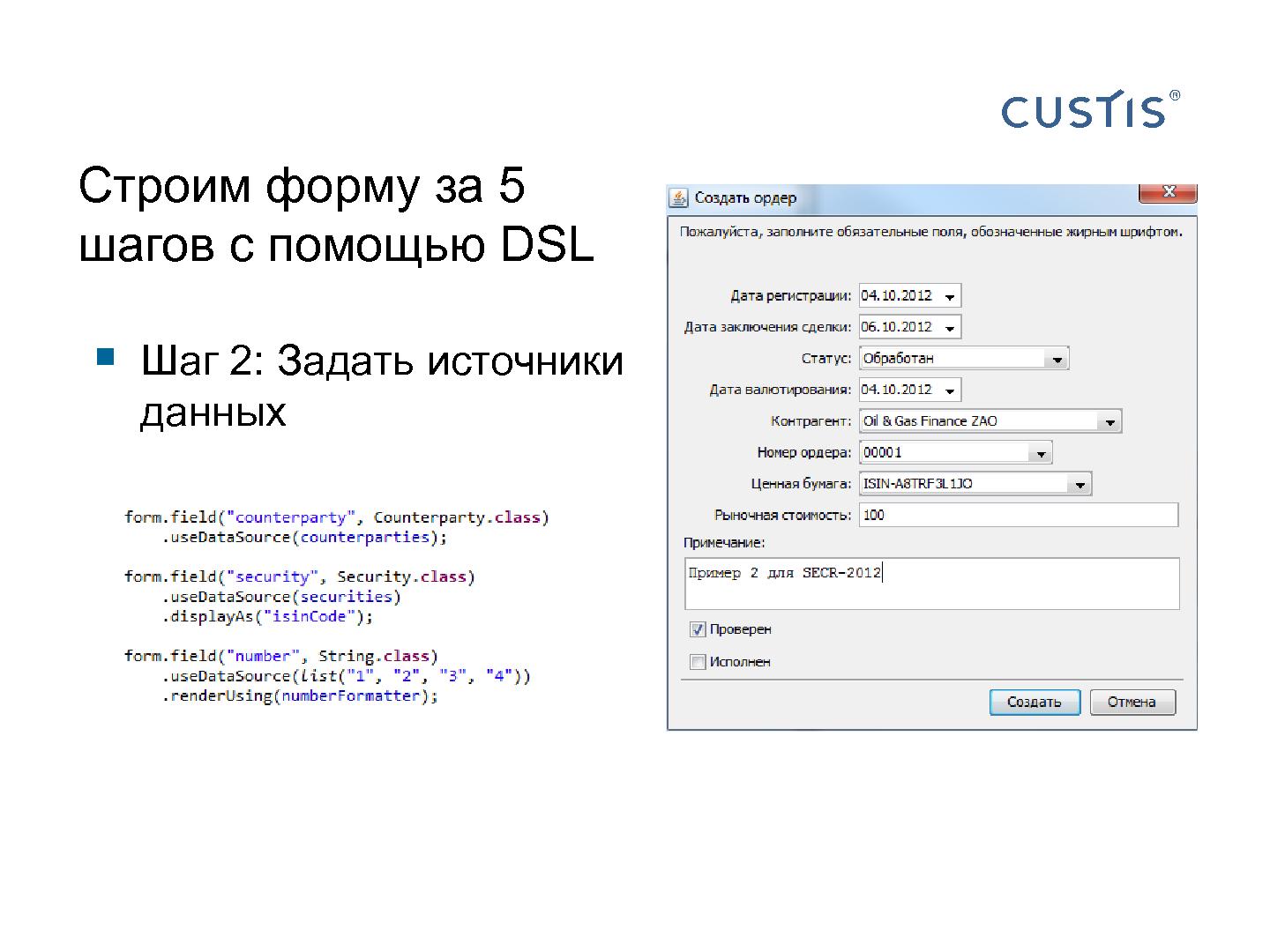Click the Рыночная стоимость input field
1270x952 pixels.
1019,515
